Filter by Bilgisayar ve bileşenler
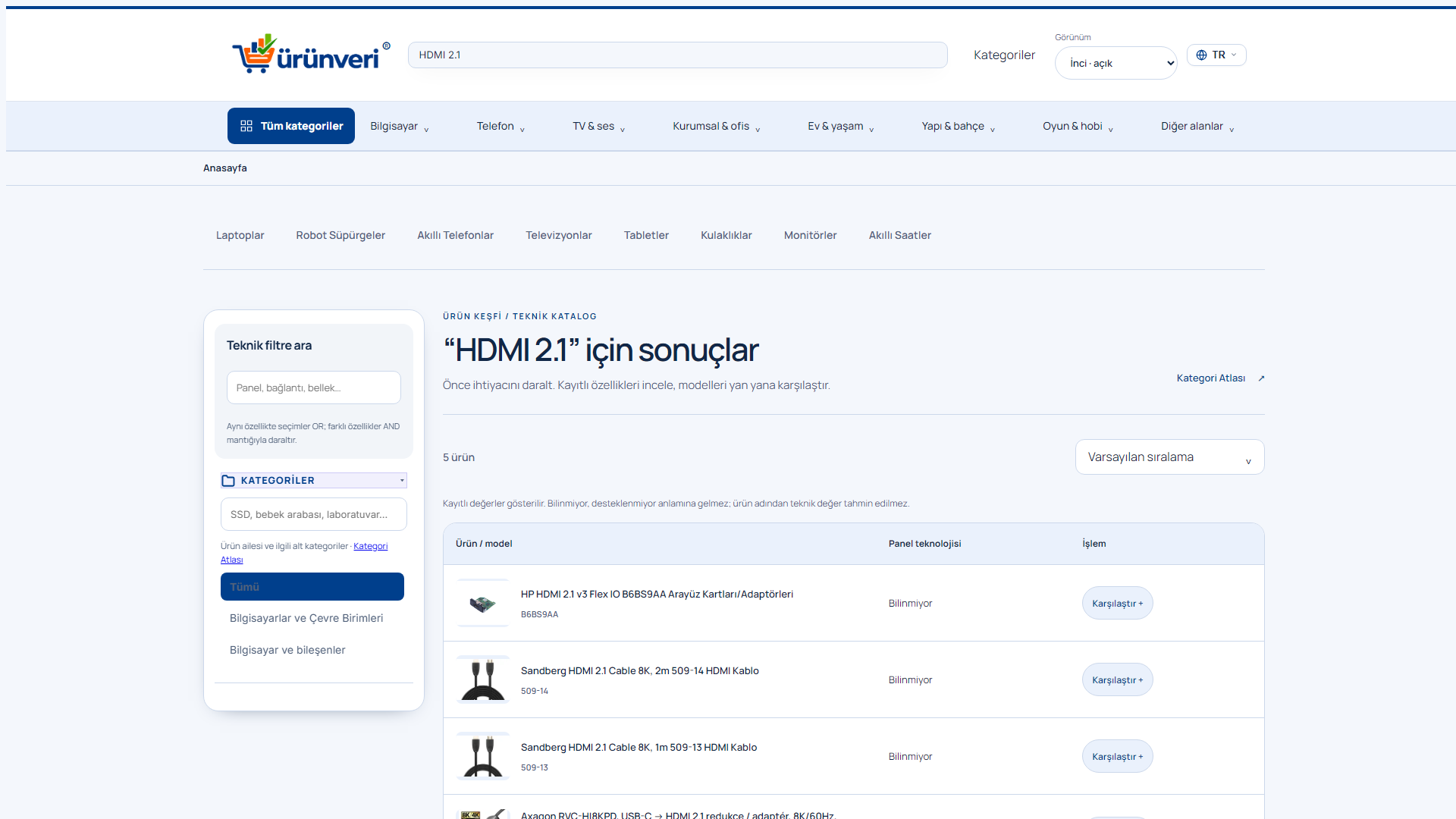This screenshot has height=819, width=1456. pyautogui.click(x=287, y=650)
